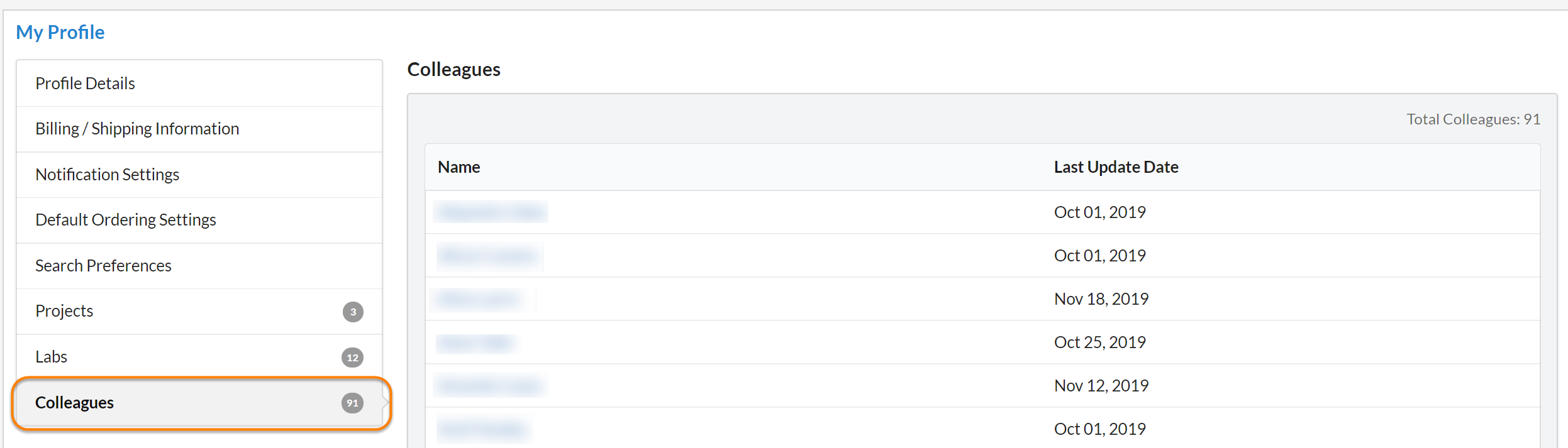Image resolution: width=1568 pixels, height=448 pixels.
Task: Sort by the Name column header
Action: coord(459,167)
